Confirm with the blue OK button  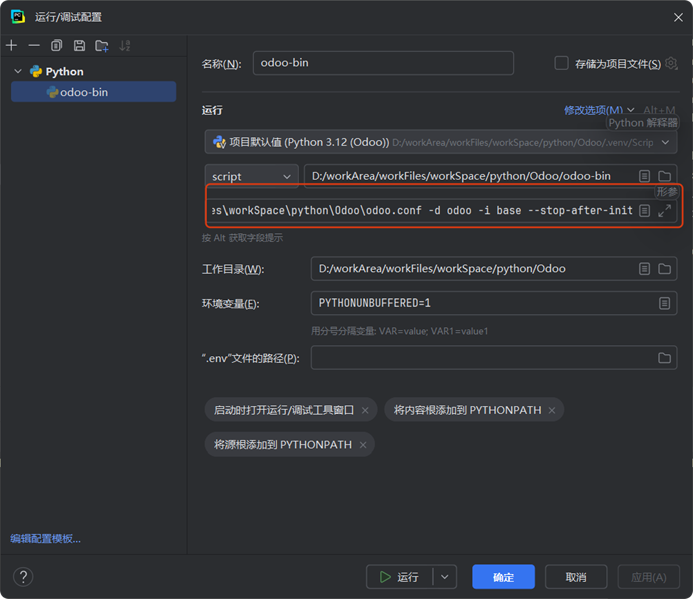pos(503,577)
